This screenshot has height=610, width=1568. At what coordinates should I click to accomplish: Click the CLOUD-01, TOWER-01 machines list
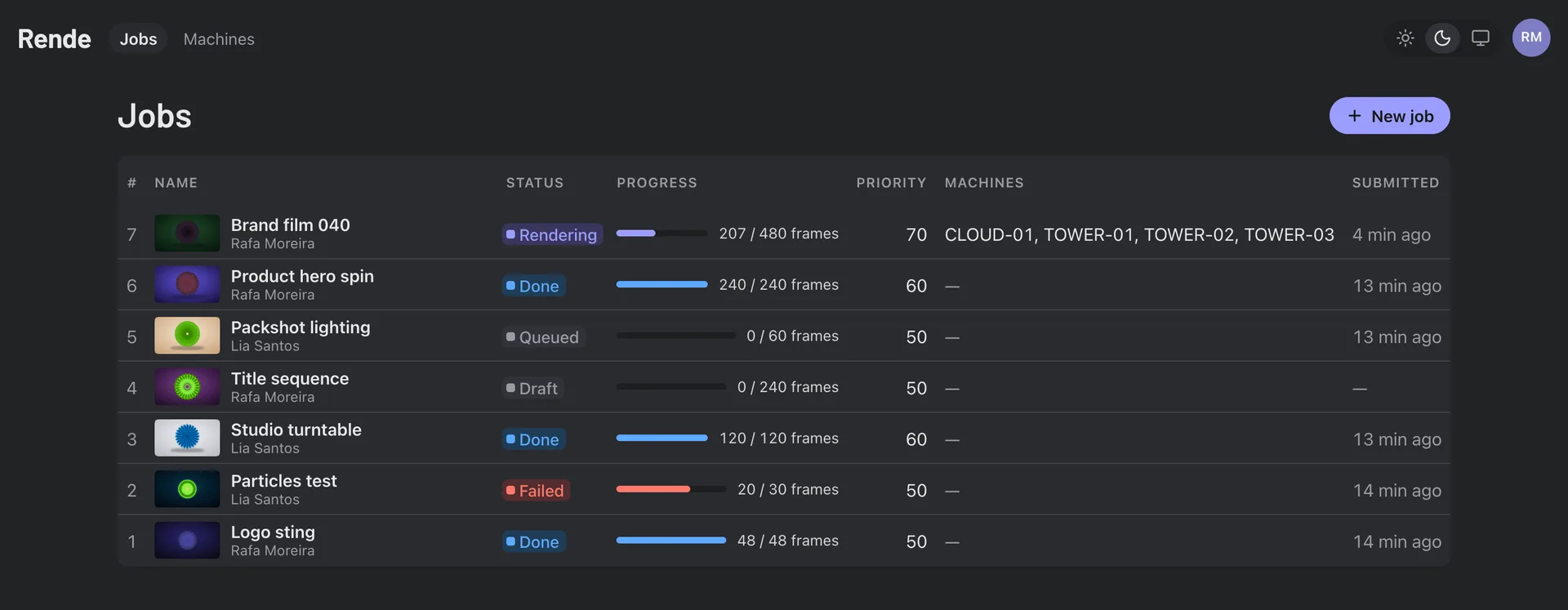tap(1139, 235)
